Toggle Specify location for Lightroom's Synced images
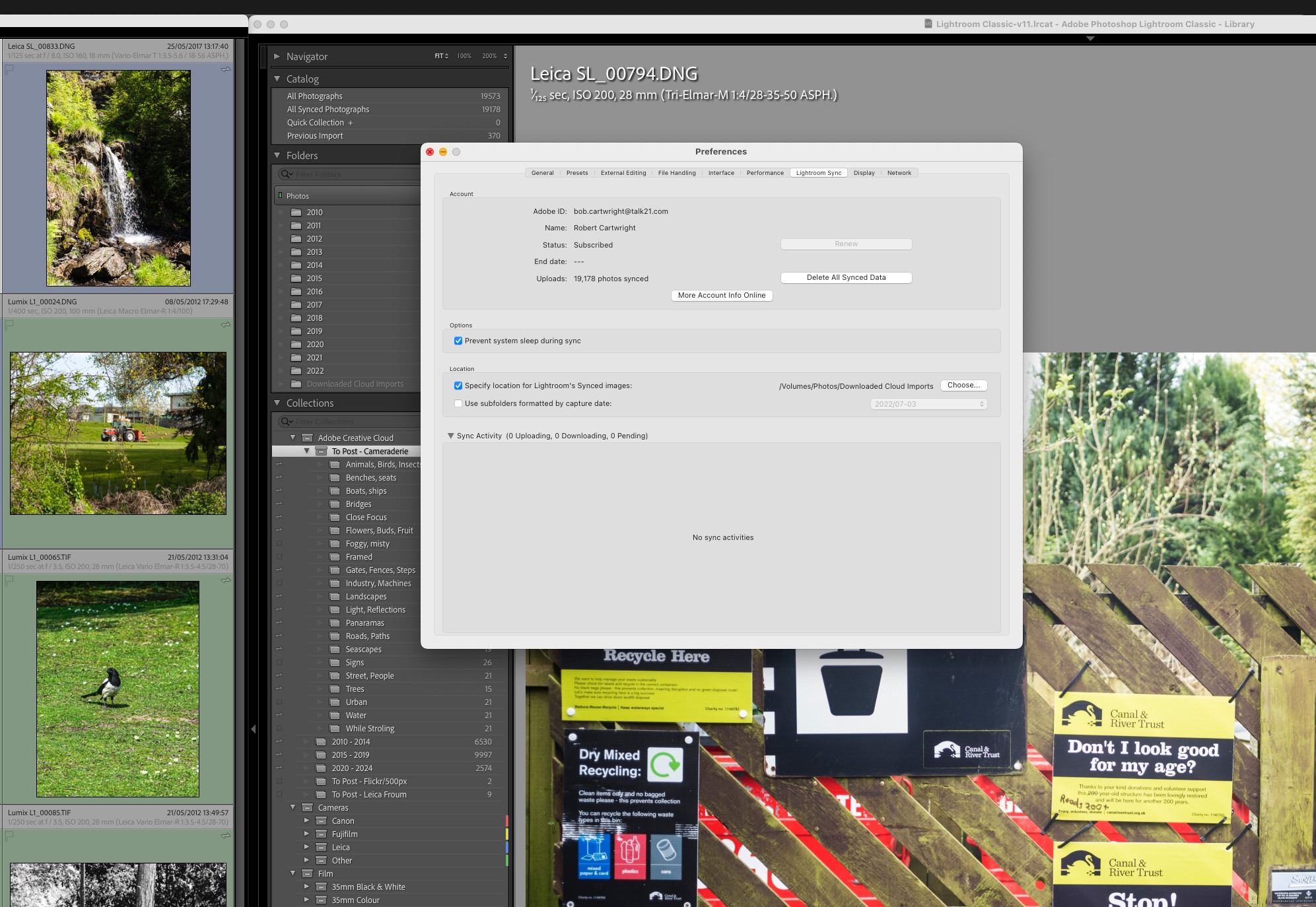The width and height of the screenshot is (1316, 907). 458,386
